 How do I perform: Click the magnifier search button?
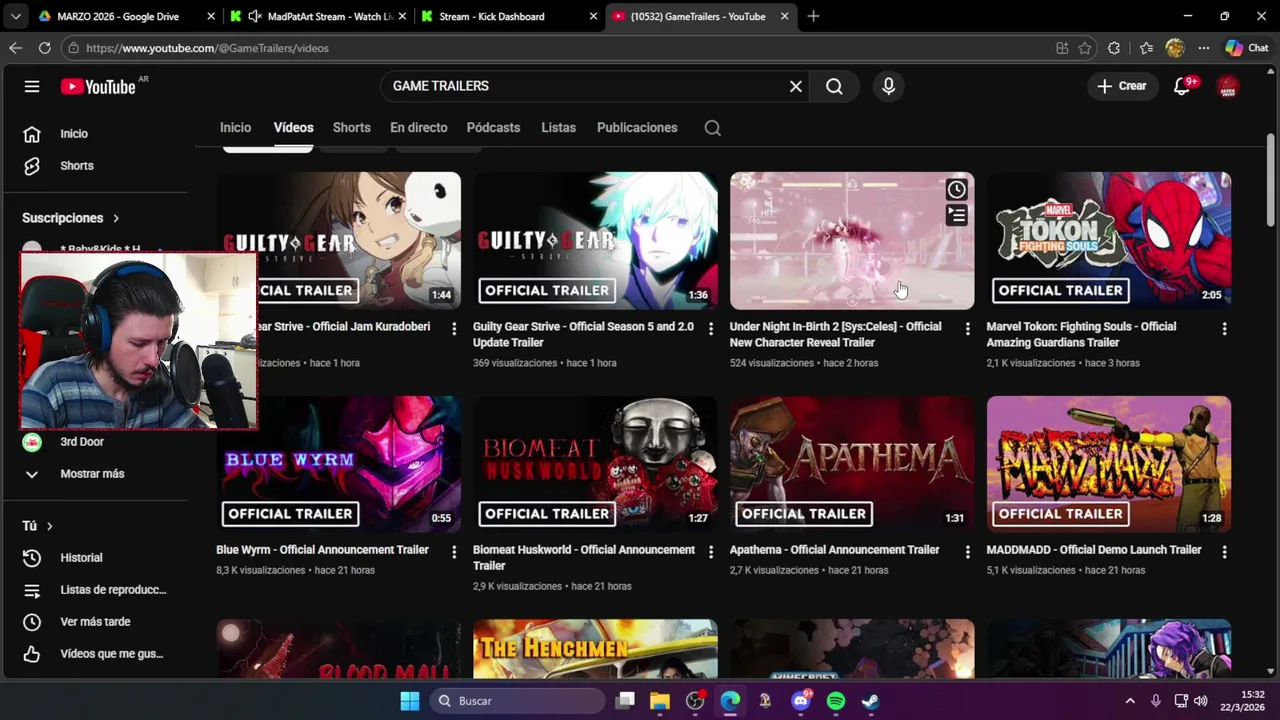click(834, 86)
